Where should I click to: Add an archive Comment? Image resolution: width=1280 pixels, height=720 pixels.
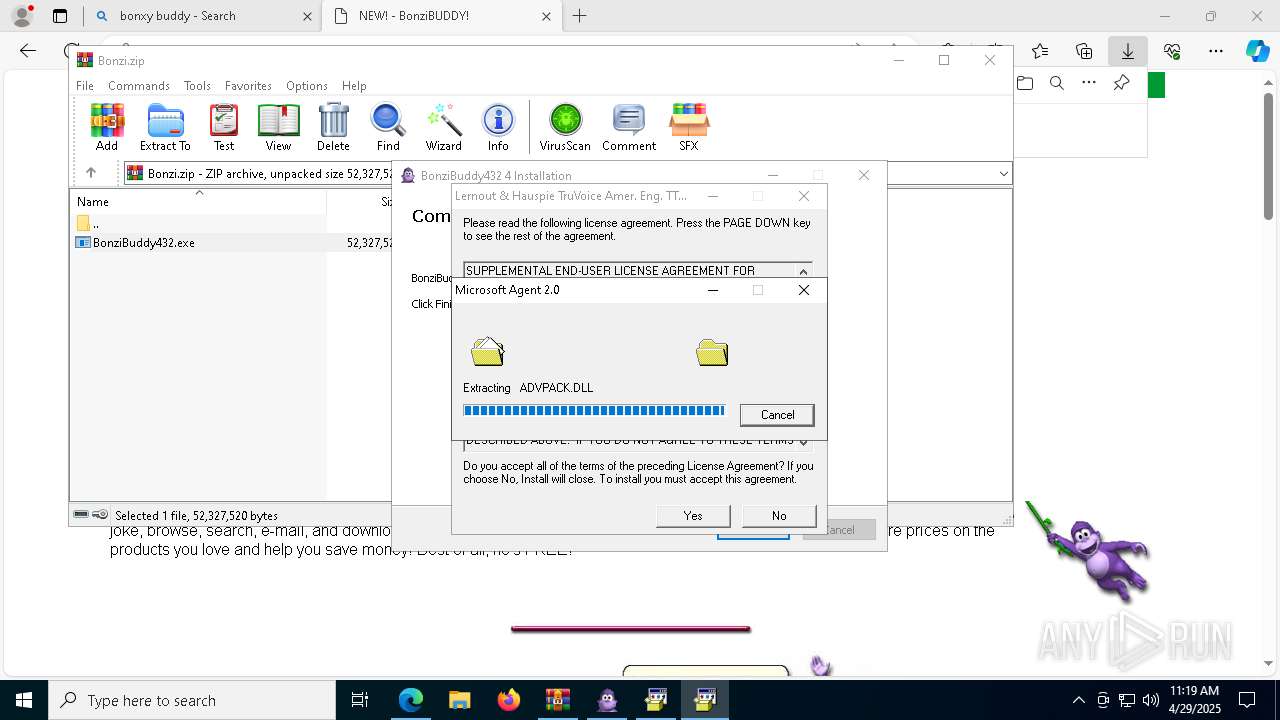(629, 127)
